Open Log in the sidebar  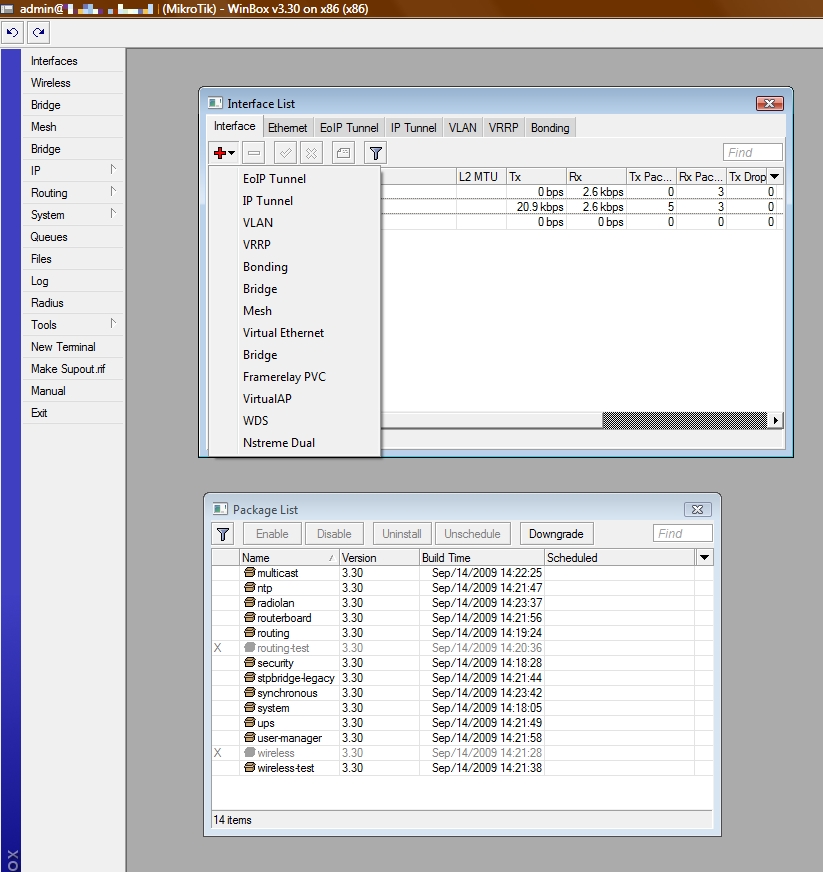[72, 281]
